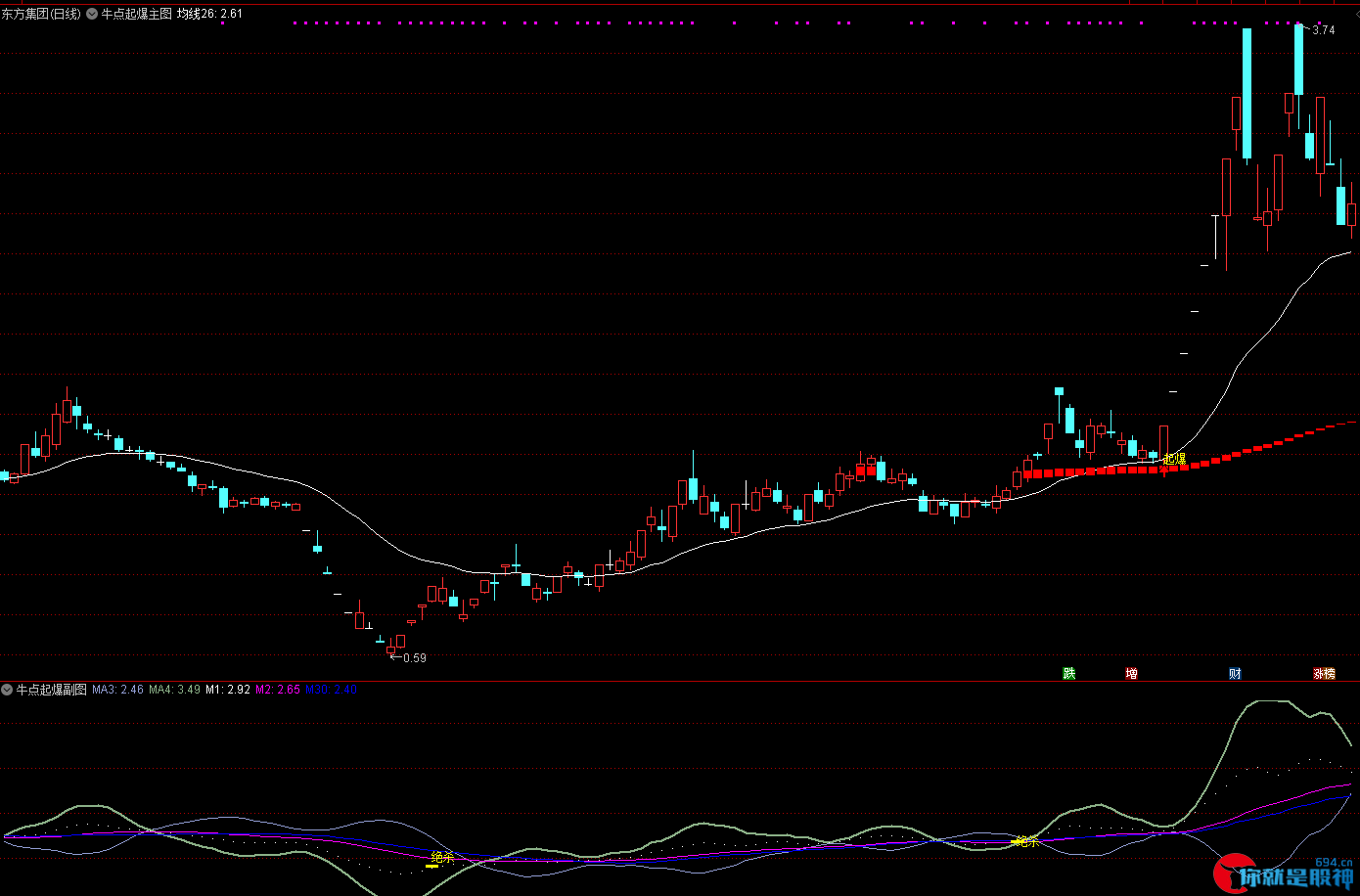Select the M30: 2.40 indicator value
The image size is (1360, 896).
(x=331, y=690)
